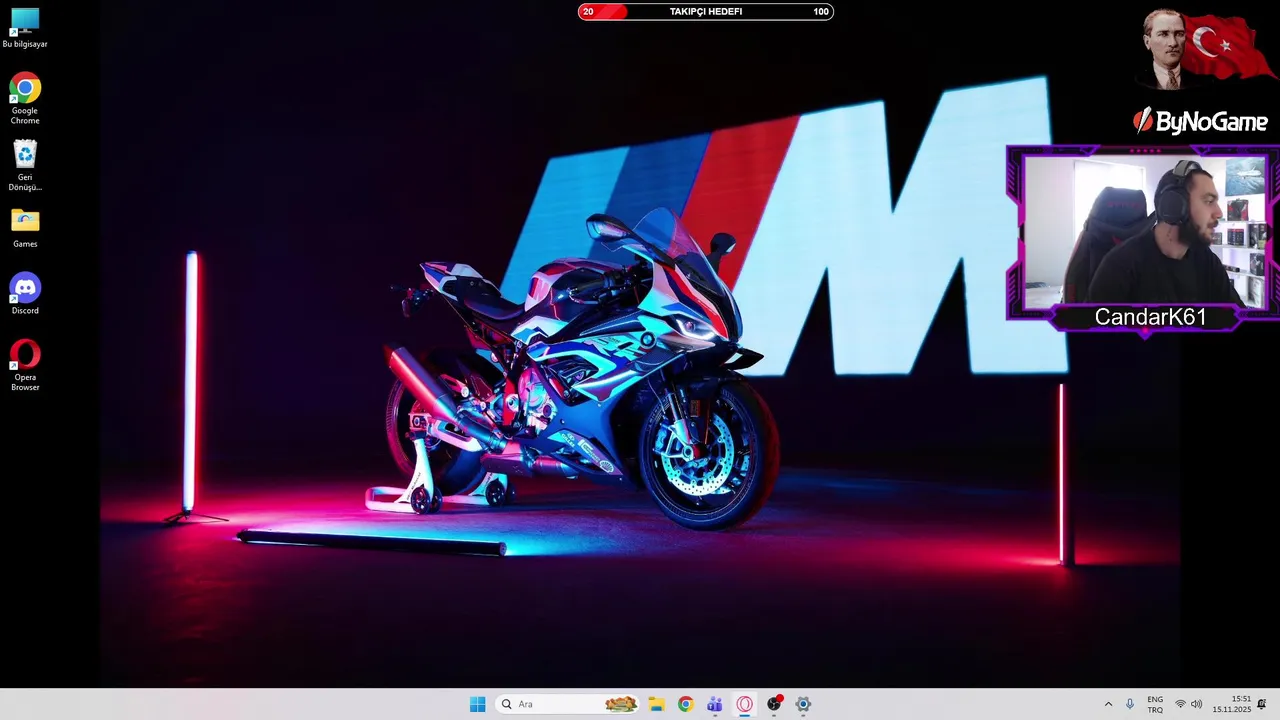Image resolution: width=1280 pixels, height=720 pixels.
Task: Open OBS Studio from the taskbar
Action: pyautogui.click(x=774, y=704)
